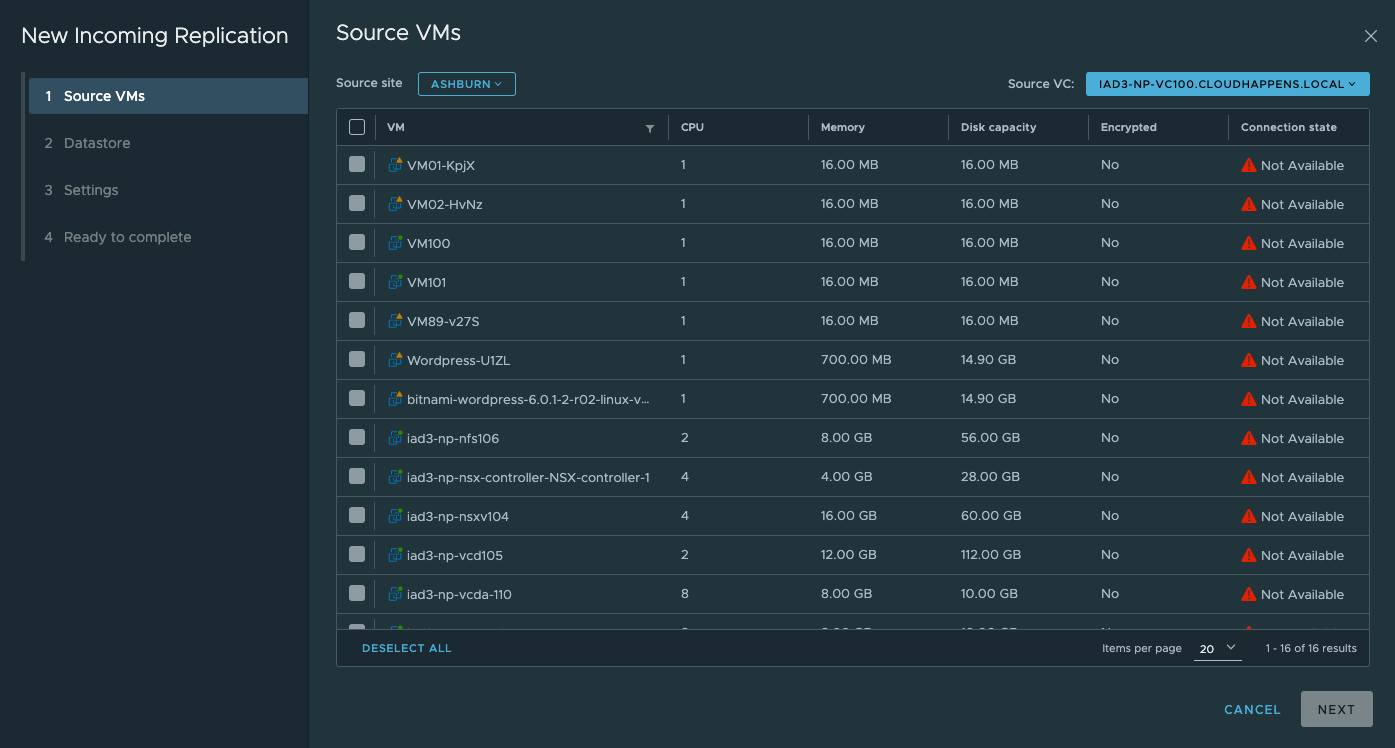
Task: Select the iad3-np-nsxv104 row checkbox
Action: (357, 515)
